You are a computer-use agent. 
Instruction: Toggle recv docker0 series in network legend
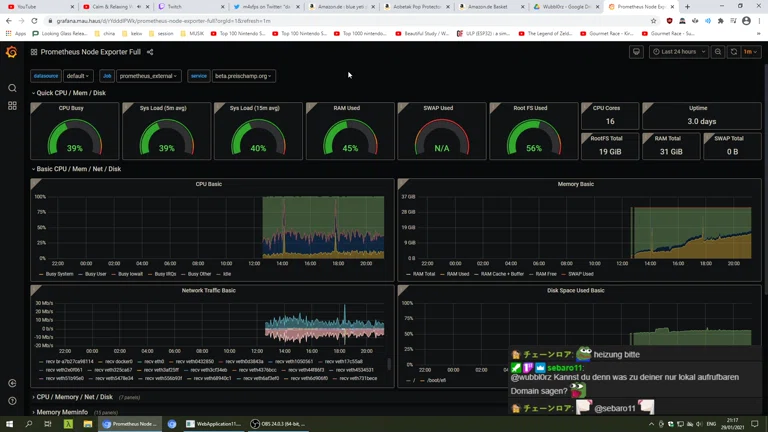(116, 362)
